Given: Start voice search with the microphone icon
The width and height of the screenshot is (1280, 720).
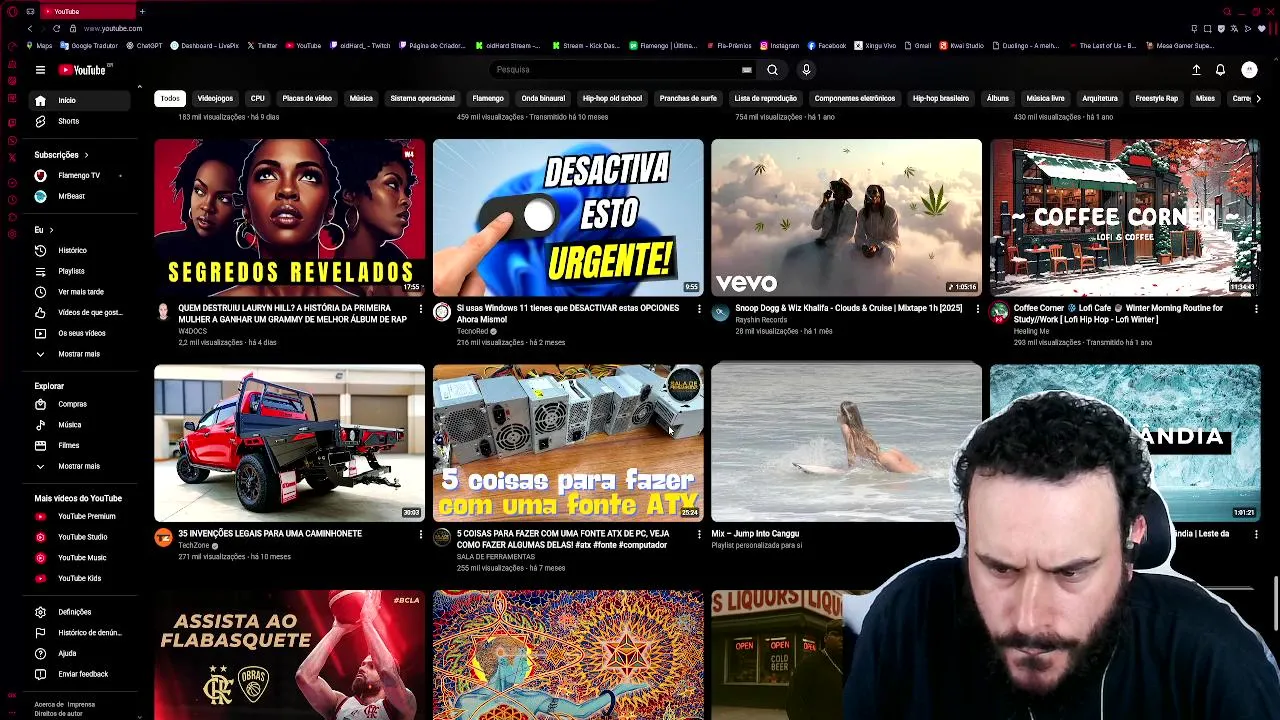Looking at the screenshot, I should pyautogui.click(x=806, y=70).
